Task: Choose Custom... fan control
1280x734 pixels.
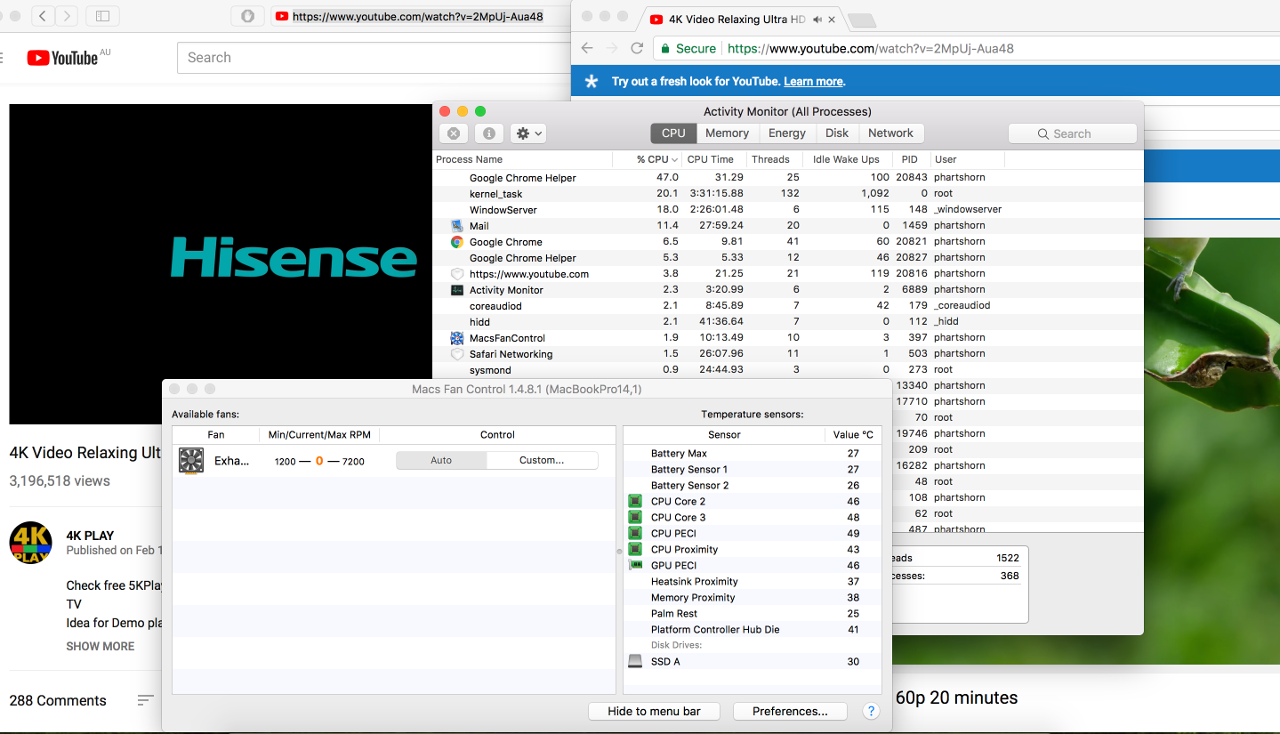Action: pos(542,460)
